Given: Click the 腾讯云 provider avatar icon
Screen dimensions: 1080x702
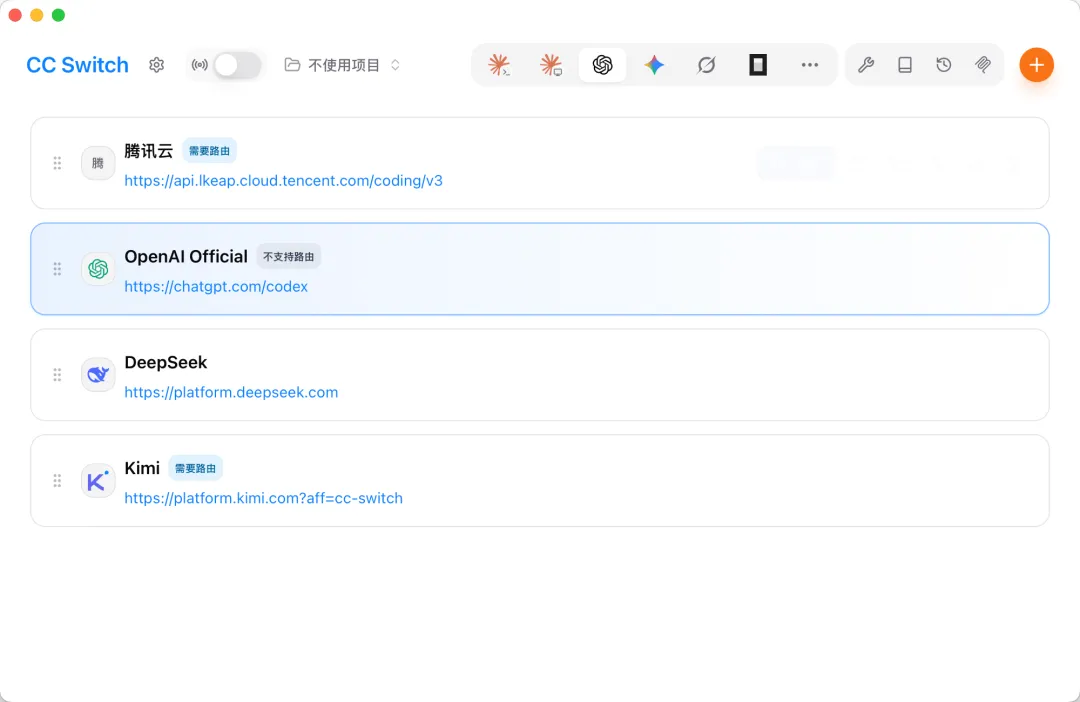Looking at the screenshot, I should coord(98,163).
